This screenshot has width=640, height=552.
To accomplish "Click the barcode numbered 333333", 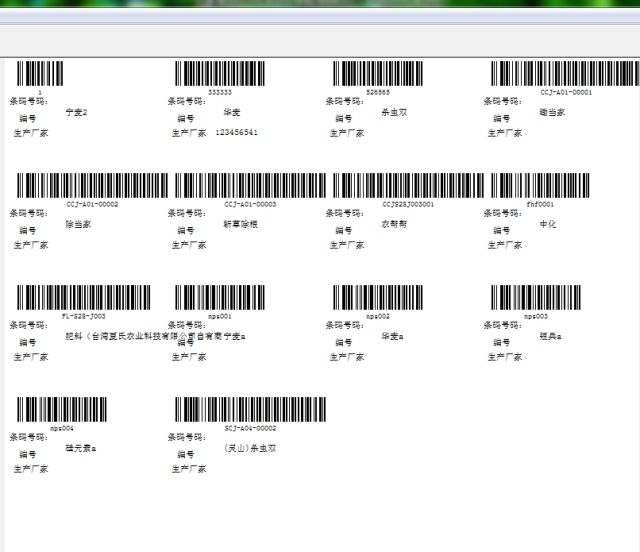I will pyautogui.click(x=219, y=74).
